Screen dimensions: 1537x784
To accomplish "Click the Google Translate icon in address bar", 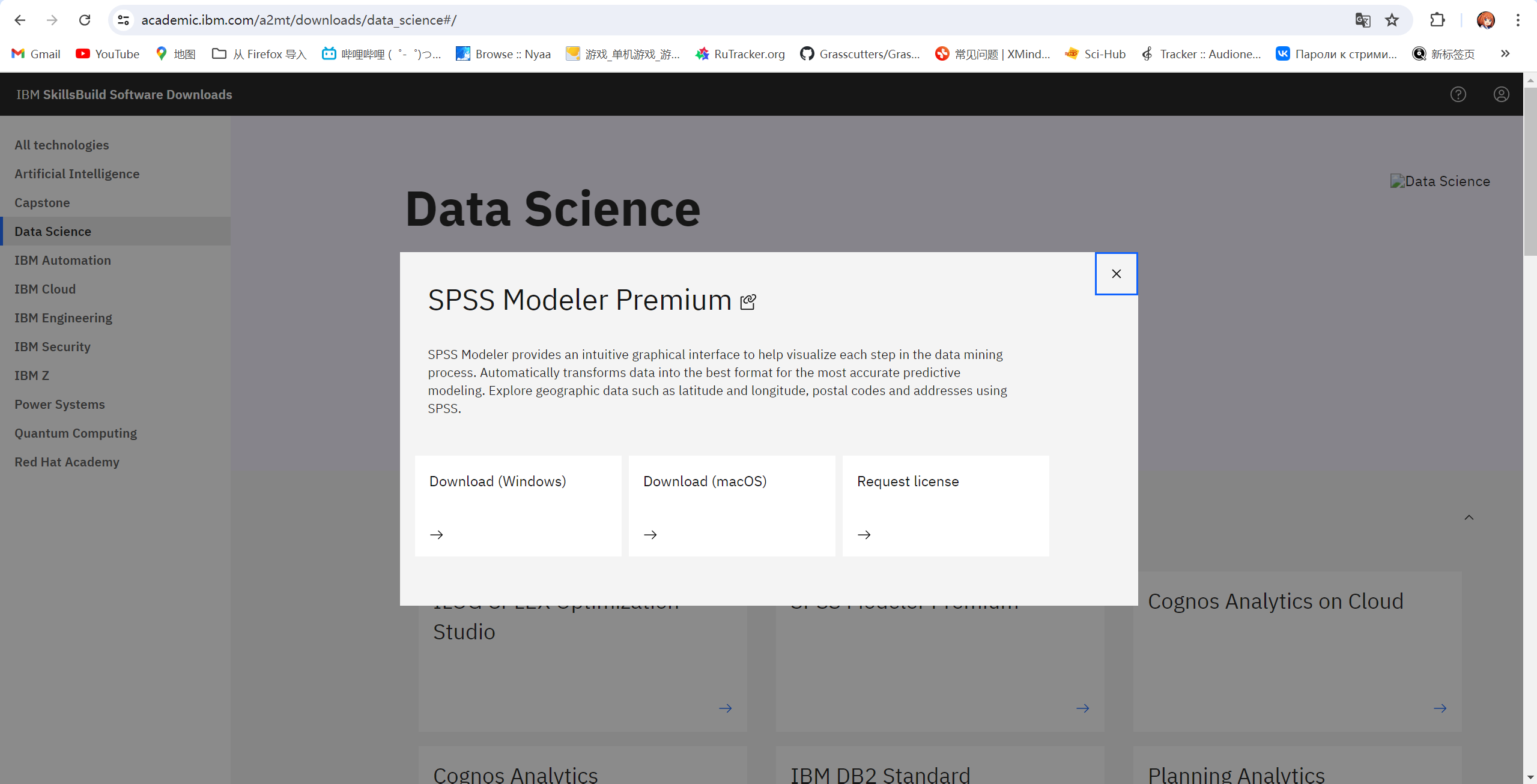I will pos(1362,20).
